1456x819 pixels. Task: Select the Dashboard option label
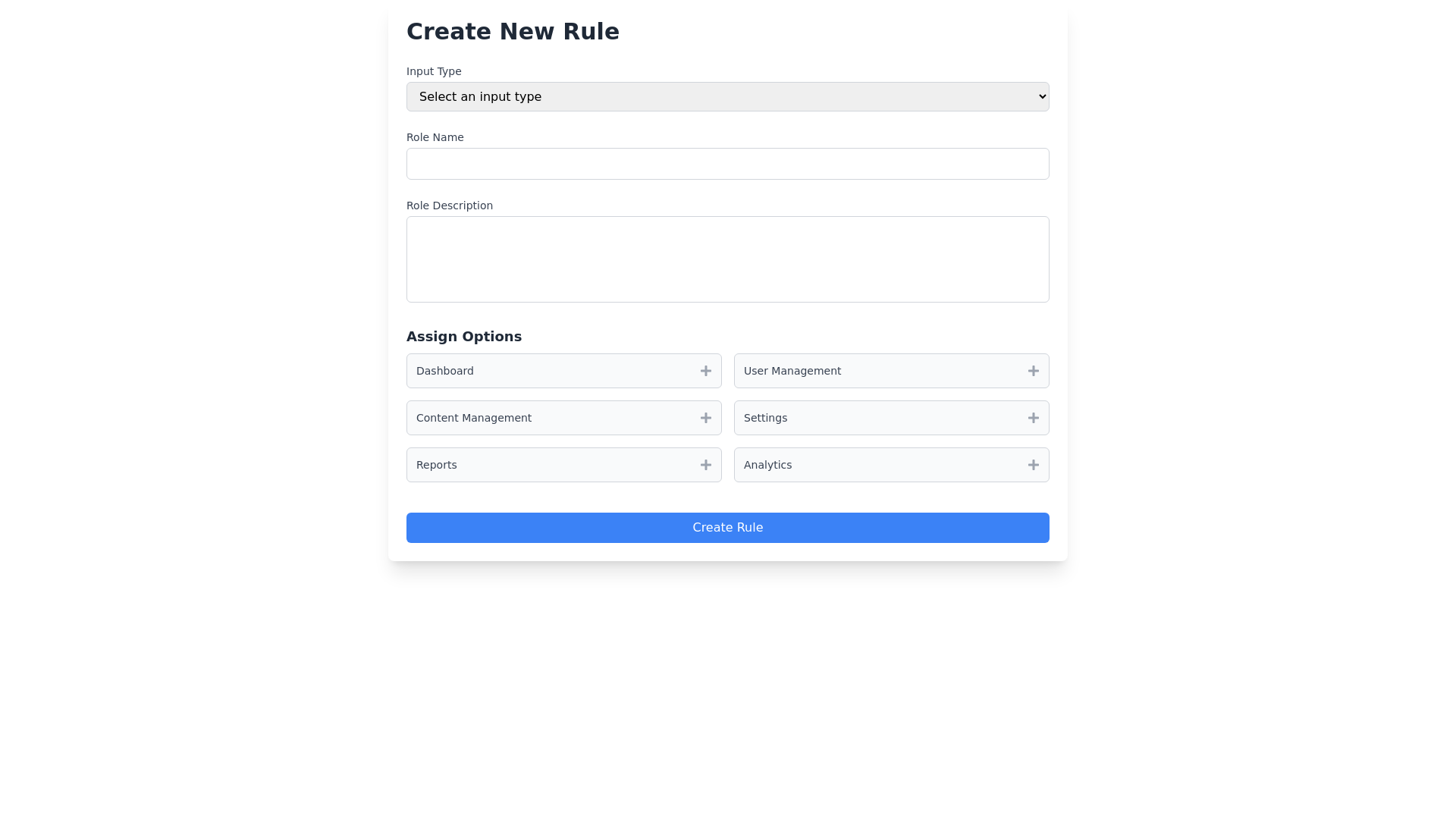(445, 371)
